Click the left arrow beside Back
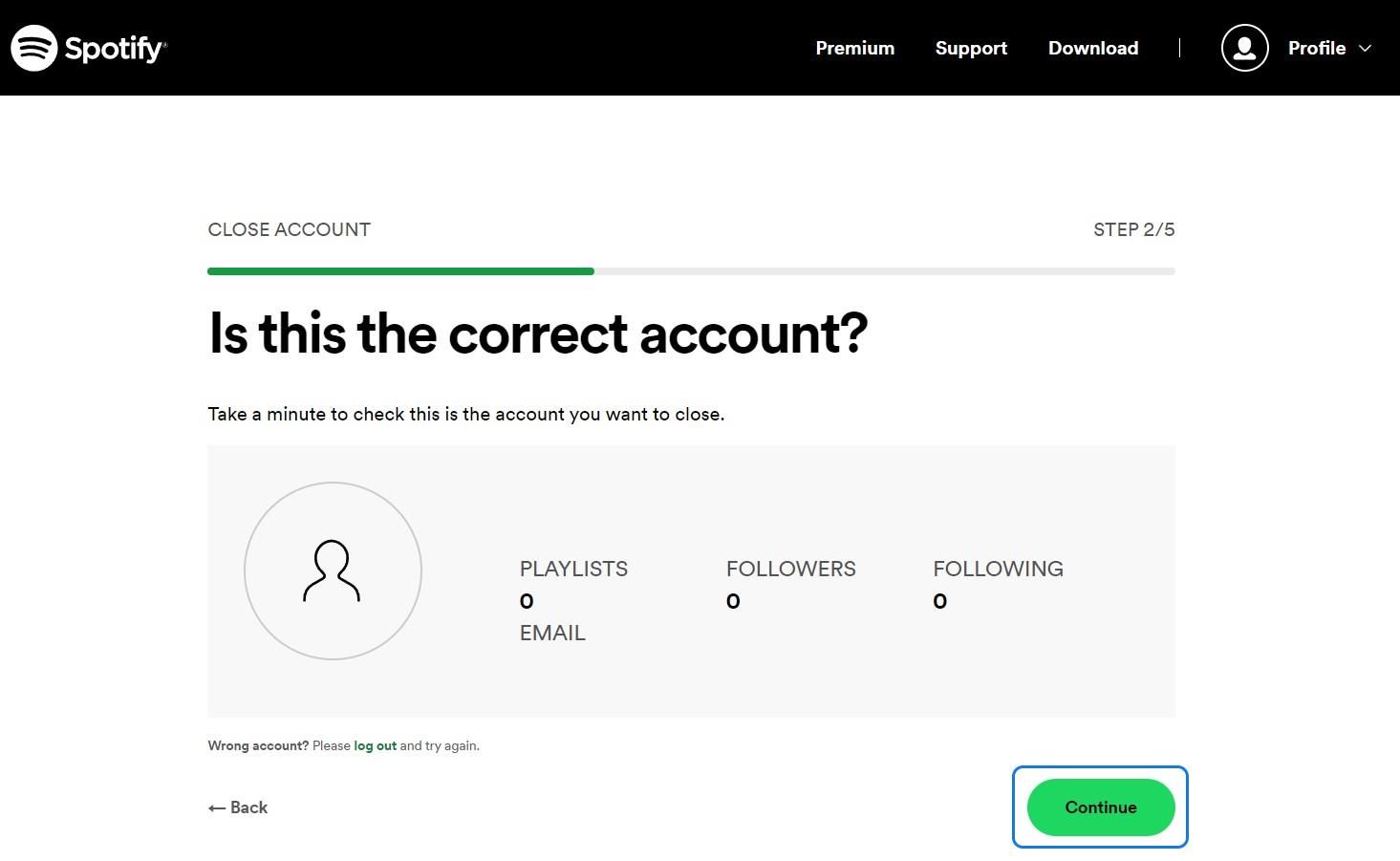The width and height of the screenshot is (1400, 861). click(217, 808)
